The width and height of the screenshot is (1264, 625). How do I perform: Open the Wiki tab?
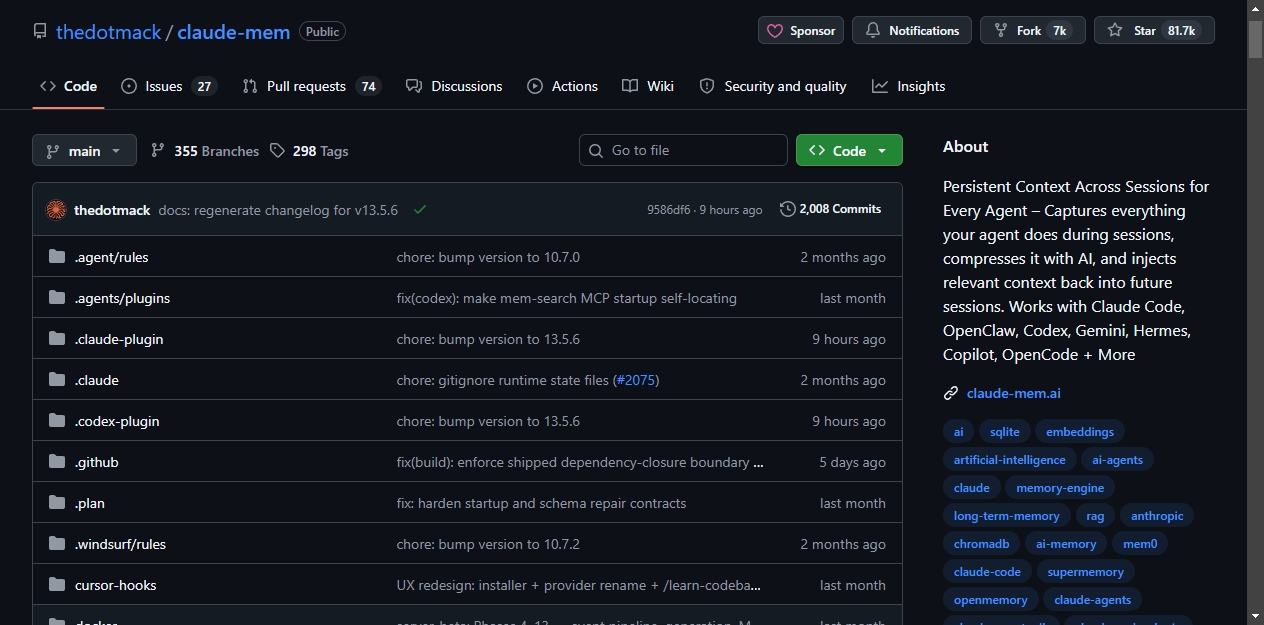coord(648,86)
